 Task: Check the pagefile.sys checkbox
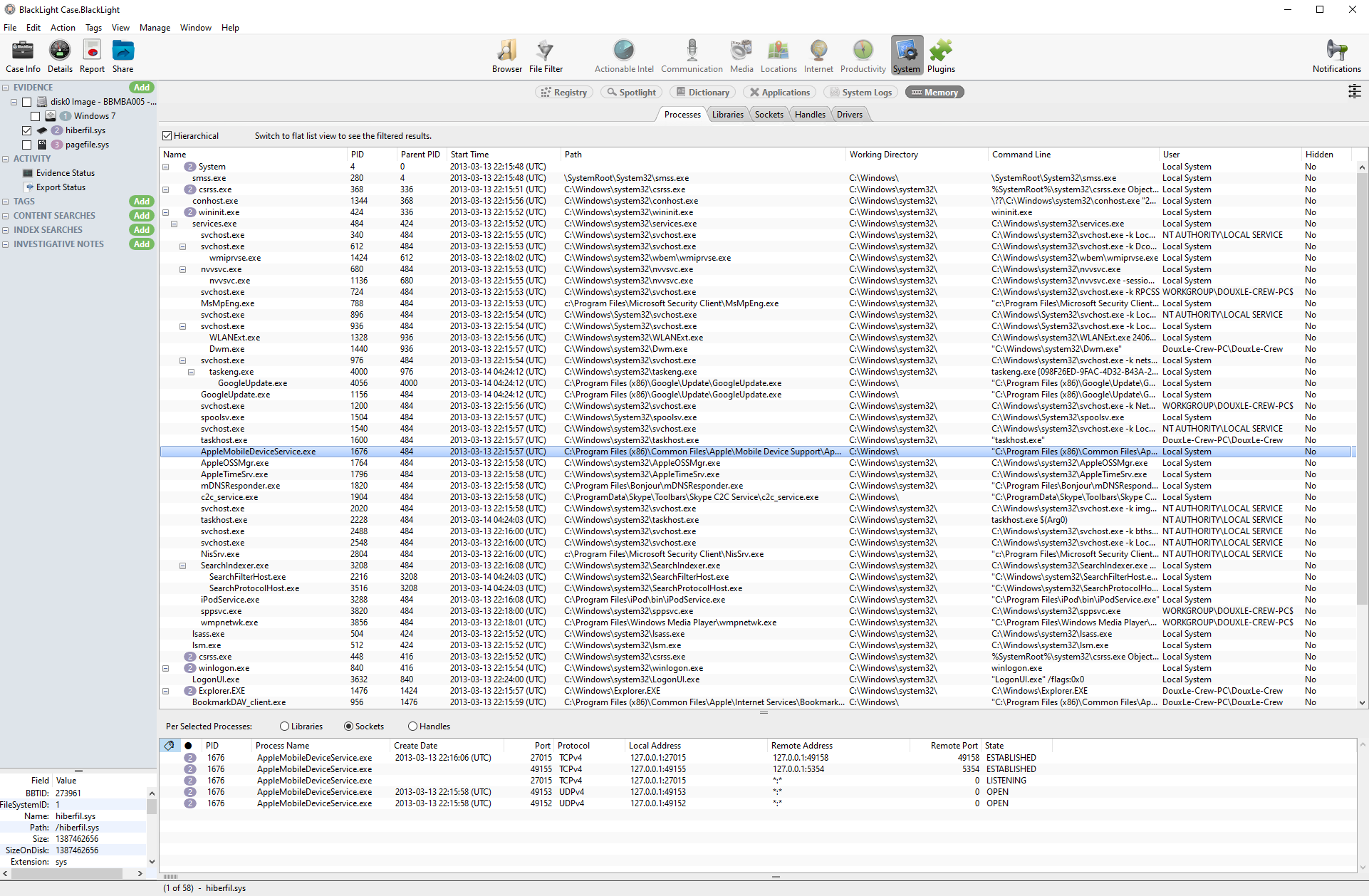pyautogui.click(x=26, y=145)
